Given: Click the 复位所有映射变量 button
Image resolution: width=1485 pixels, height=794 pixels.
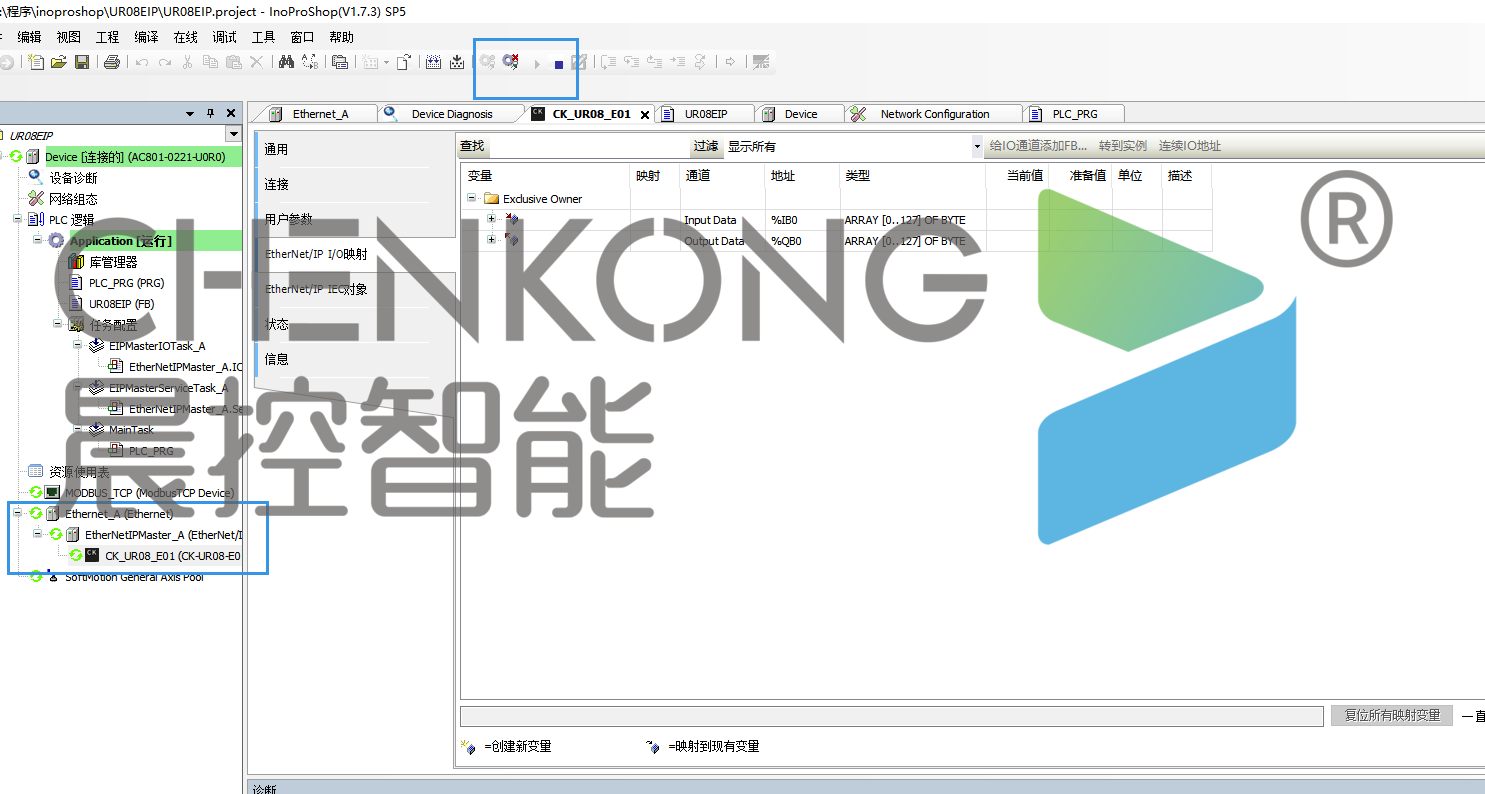Looking at the screenshot, I should click(1392, 715).
